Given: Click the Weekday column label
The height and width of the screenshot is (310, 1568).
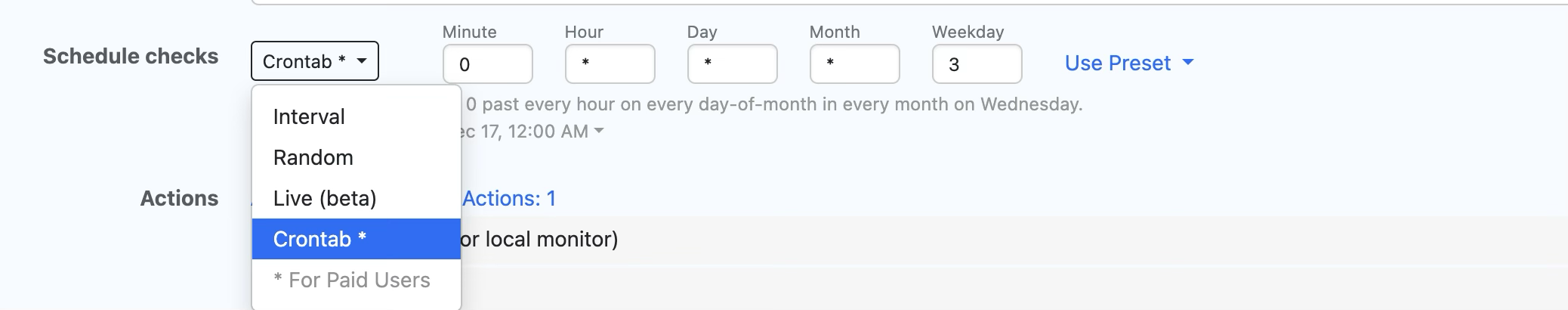Looking at the screenshot, I should [x=968, y=32].
